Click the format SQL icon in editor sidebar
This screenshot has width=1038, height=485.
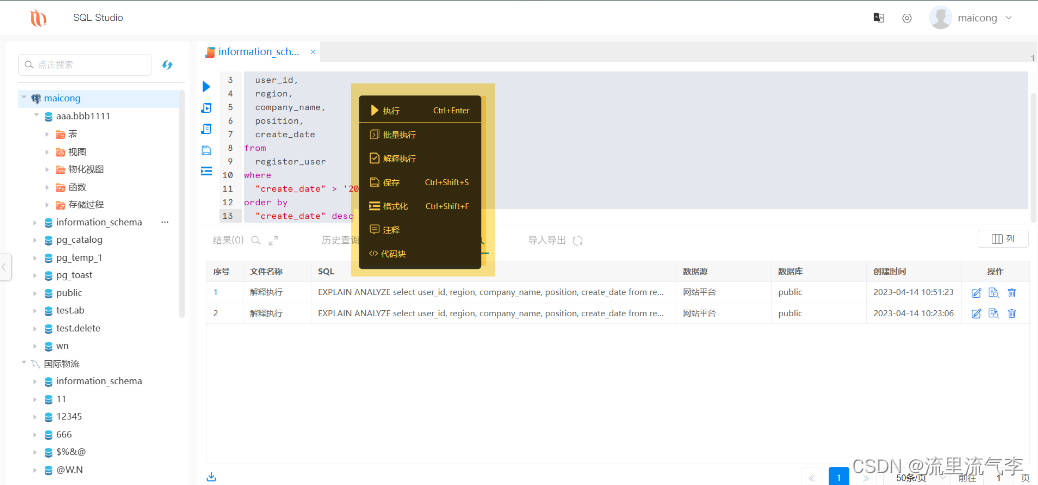tap(207, 171)
